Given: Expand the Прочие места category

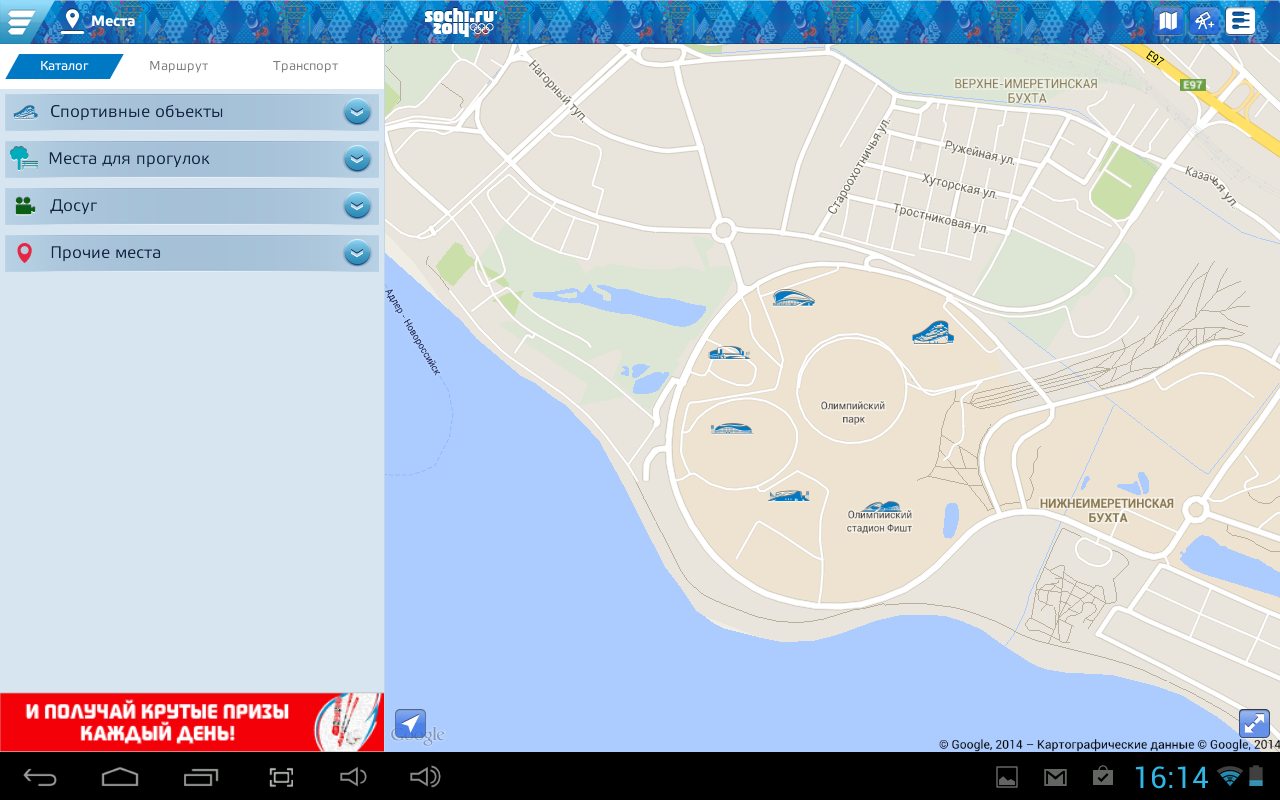Looking at the screenshot, I should click(x=357, y=253).
